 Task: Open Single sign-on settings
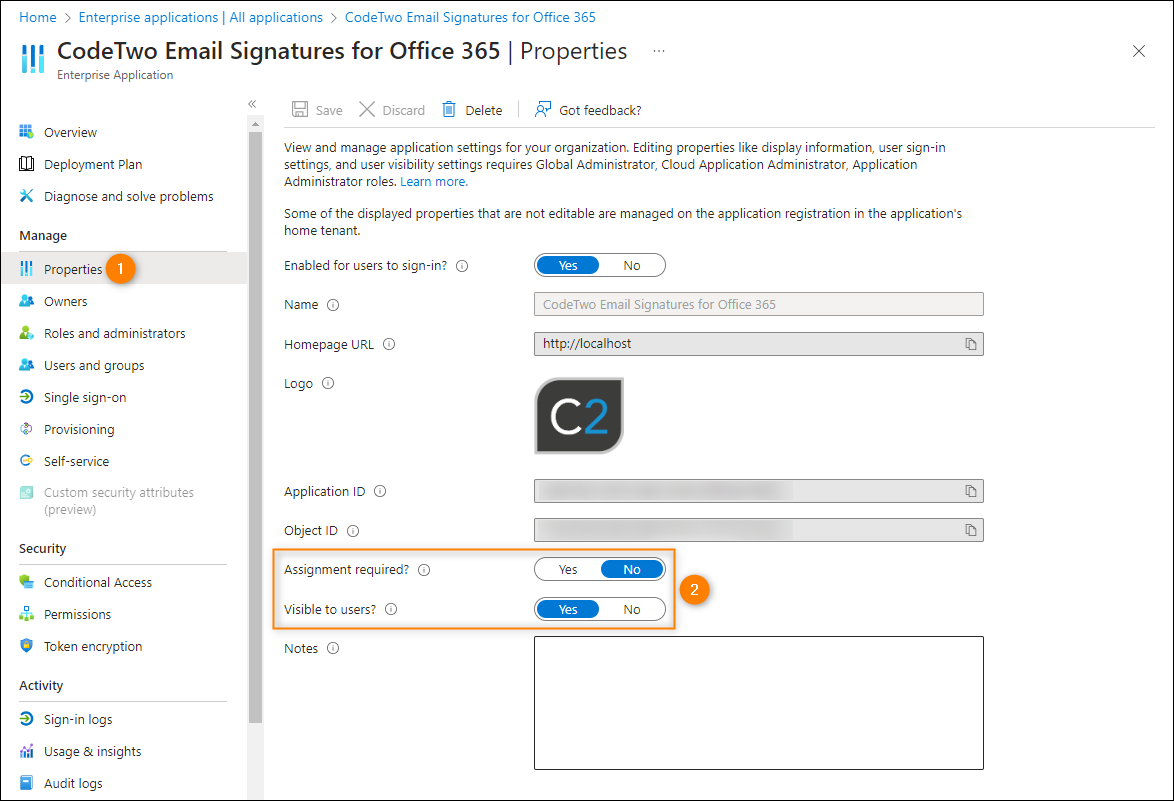tap(85, 398)
